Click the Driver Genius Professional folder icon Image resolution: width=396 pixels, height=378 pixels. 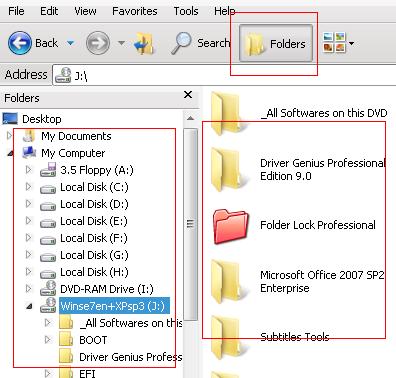pos(229,169)
